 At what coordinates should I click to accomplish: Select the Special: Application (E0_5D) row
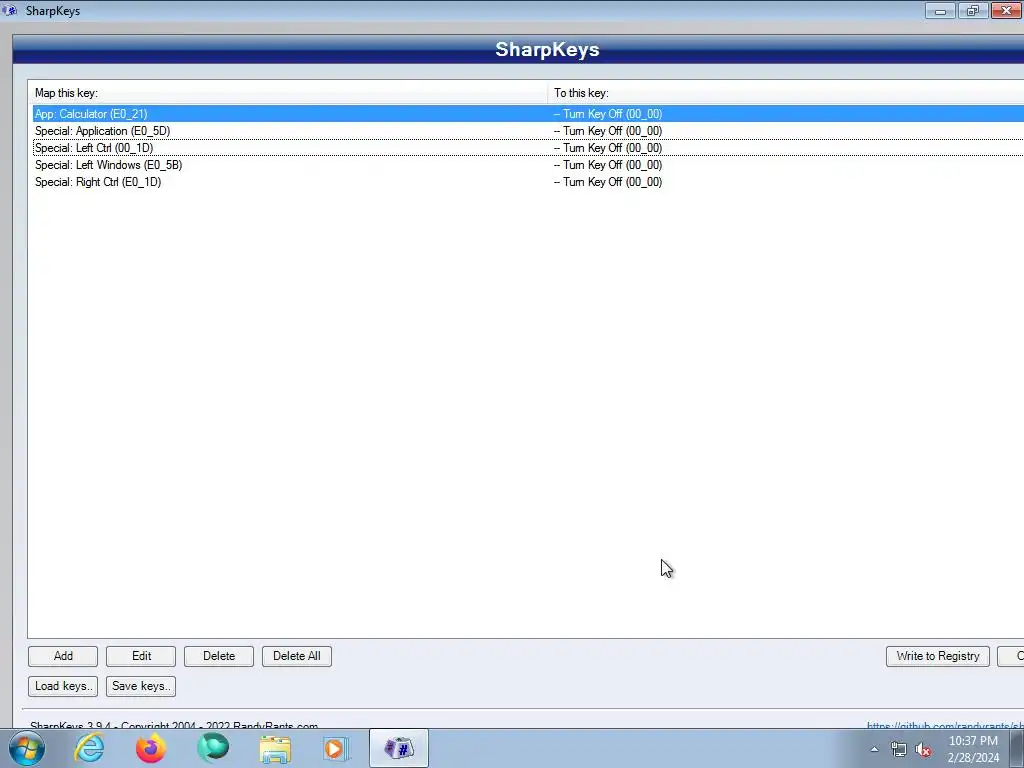click(528, 131)
